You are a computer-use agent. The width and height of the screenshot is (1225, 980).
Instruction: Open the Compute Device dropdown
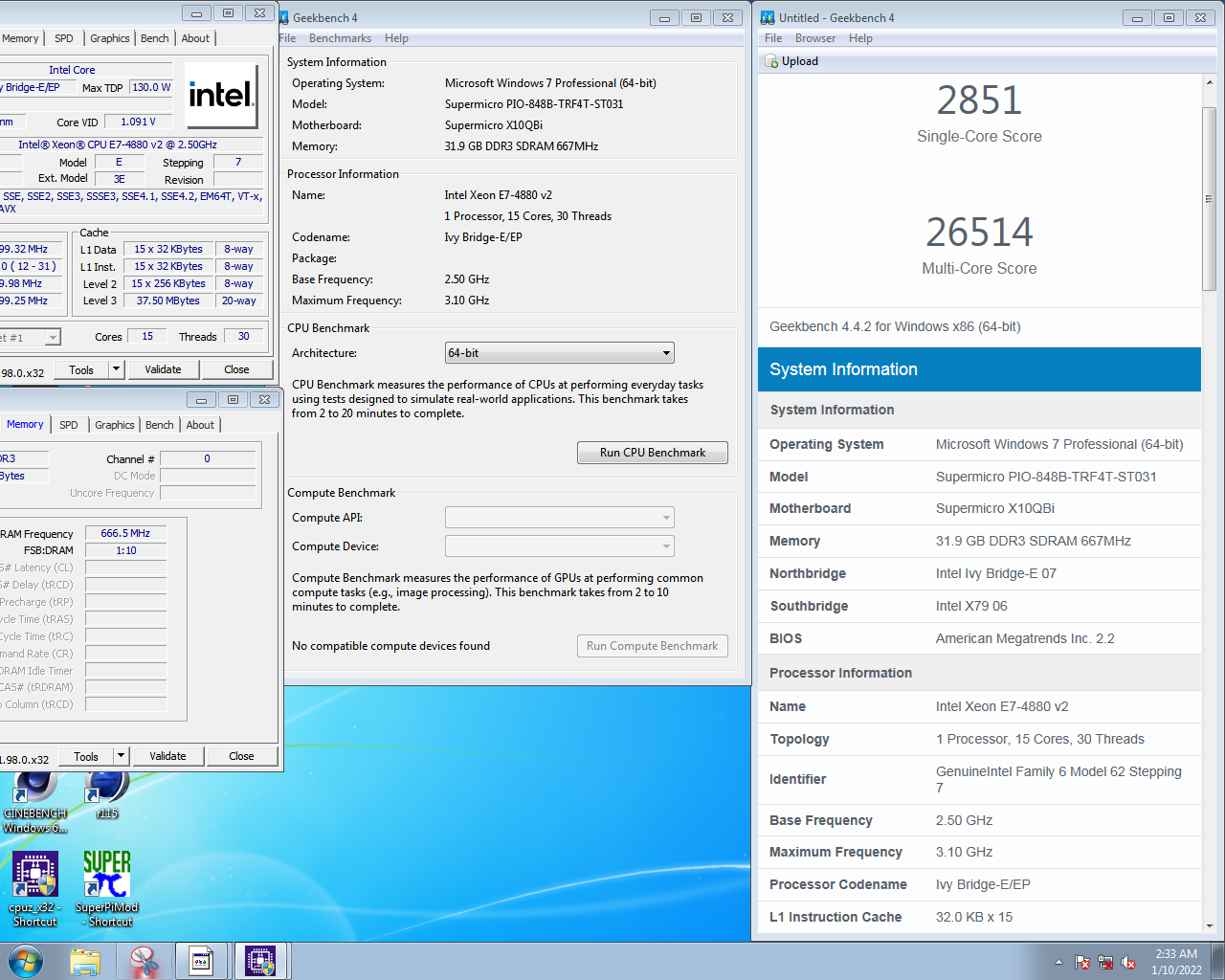pyautogui.click(x=560, y=546)
